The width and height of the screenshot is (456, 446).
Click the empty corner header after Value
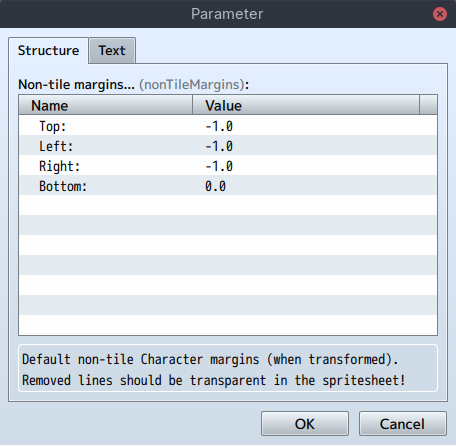tap(428, 105)
